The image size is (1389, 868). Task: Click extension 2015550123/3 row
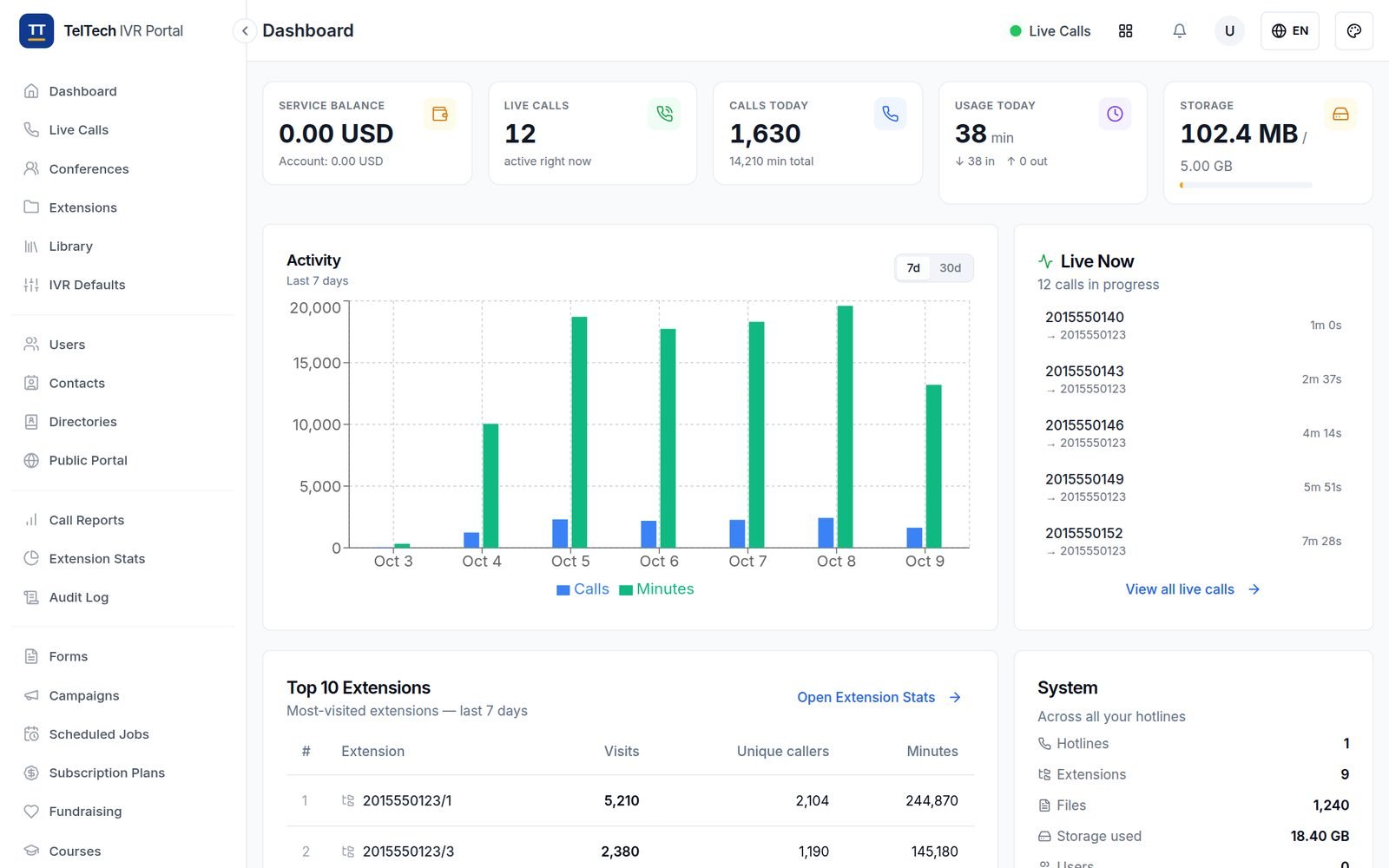click(630, 852)
